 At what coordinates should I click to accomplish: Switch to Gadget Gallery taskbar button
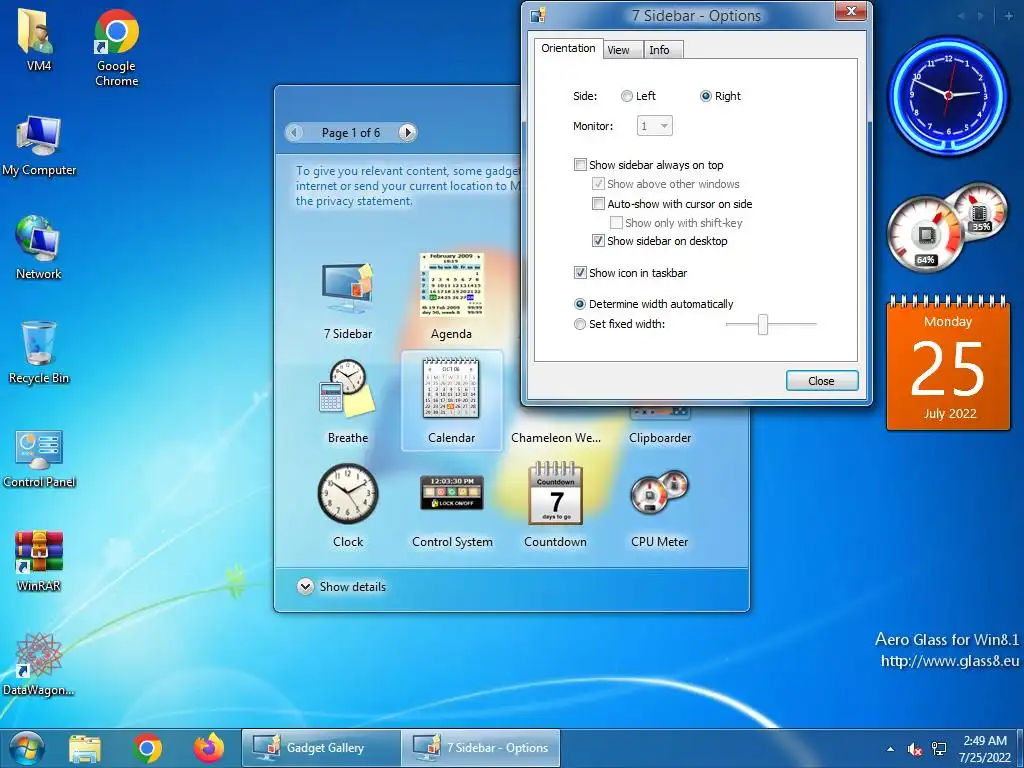coord(321,748)
